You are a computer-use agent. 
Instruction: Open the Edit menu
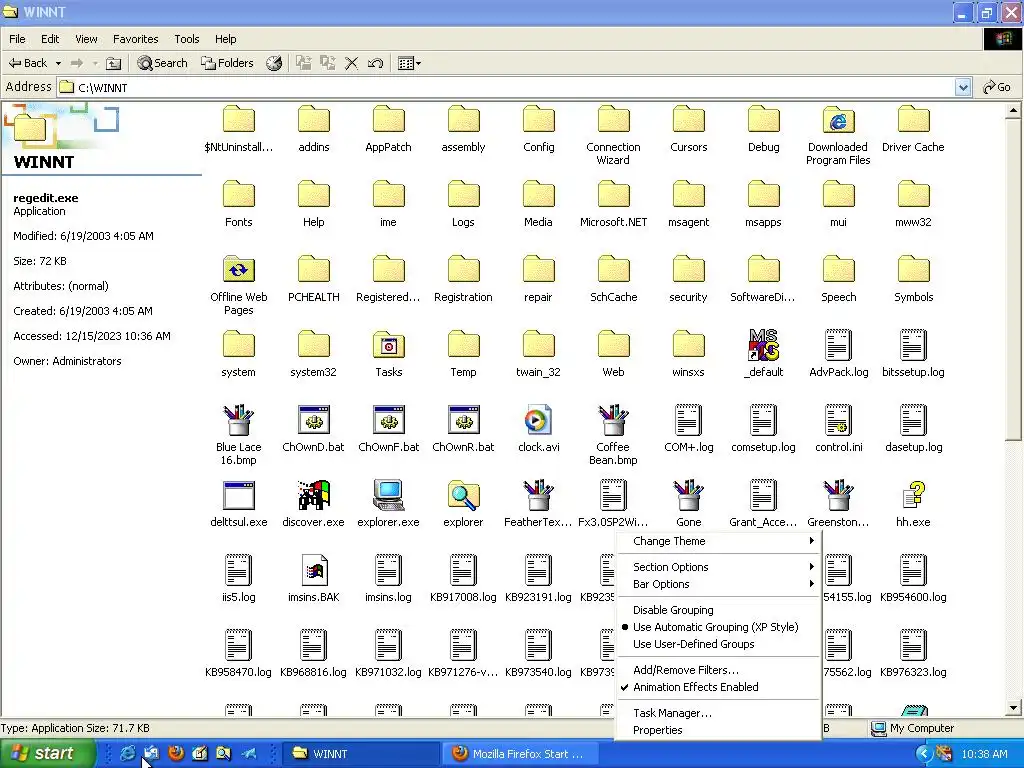[x=50, y=39]
